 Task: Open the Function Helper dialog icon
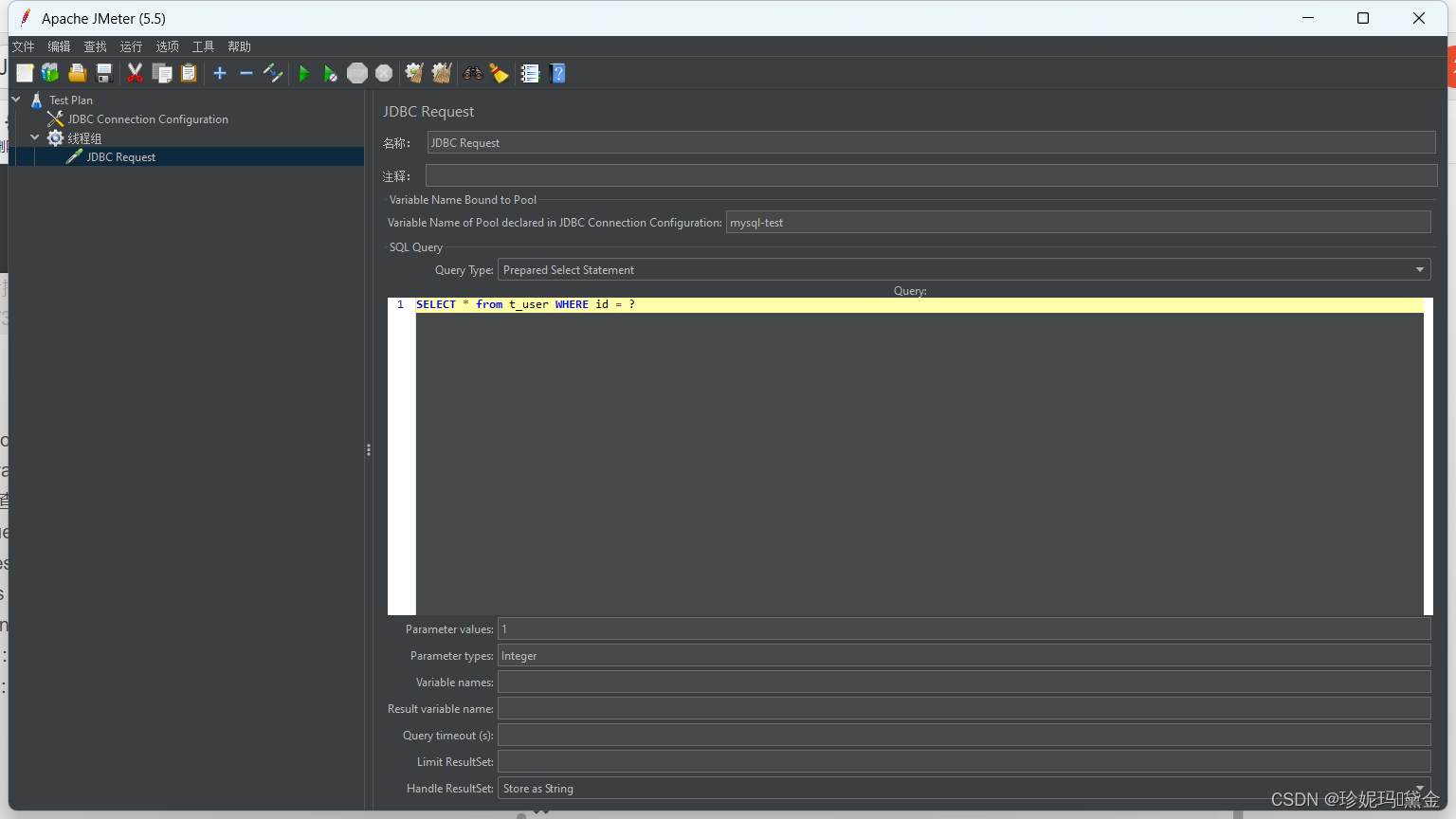(x=530, y=73)
